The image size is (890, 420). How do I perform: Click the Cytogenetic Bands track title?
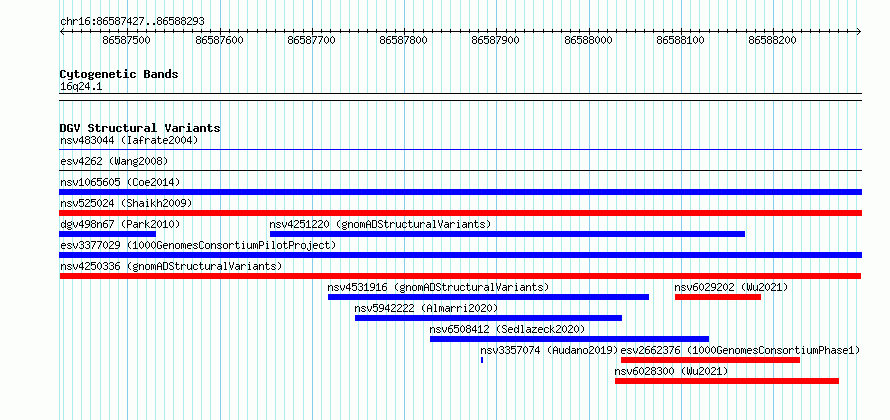(x=119, y=74)
